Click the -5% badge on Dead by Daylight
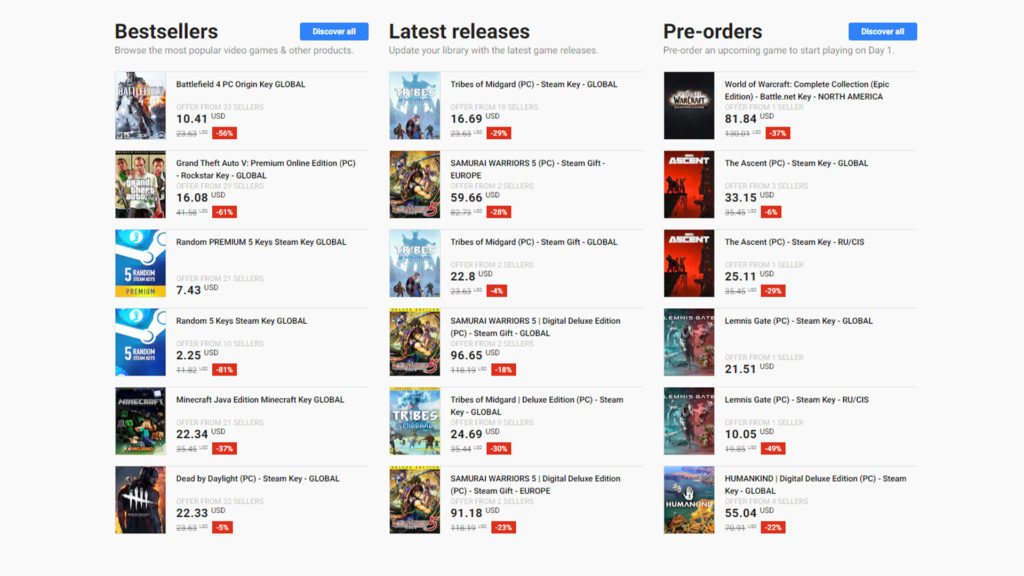Screen dimensions: 1024x576 pos(223,528)
